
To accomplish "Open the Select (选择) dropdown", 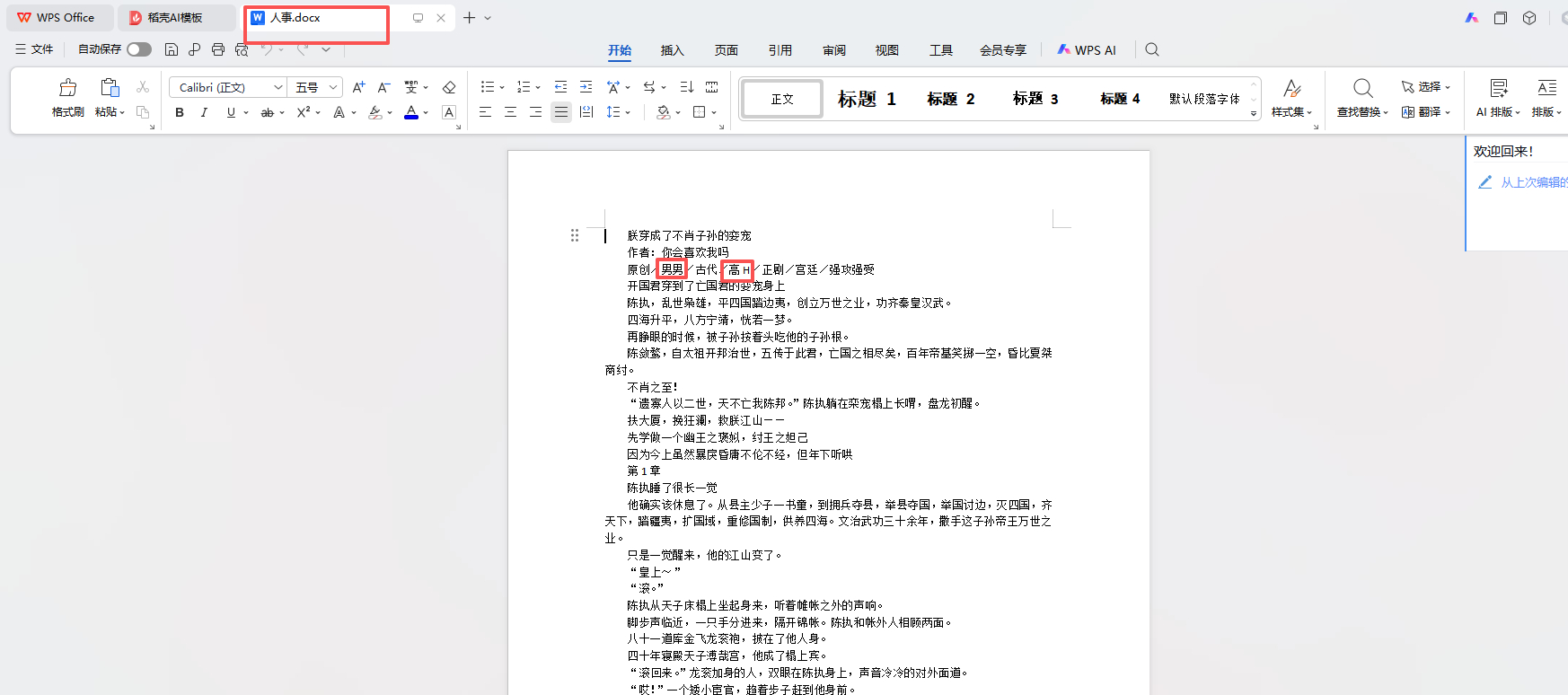I will point(1426,87).
